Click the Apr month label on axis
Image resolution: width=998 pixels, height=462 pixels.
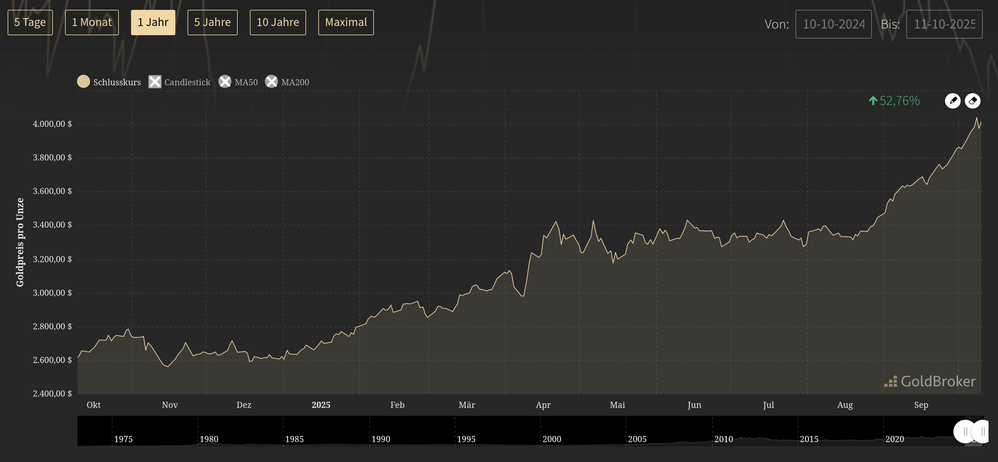(x=543, y=405)
